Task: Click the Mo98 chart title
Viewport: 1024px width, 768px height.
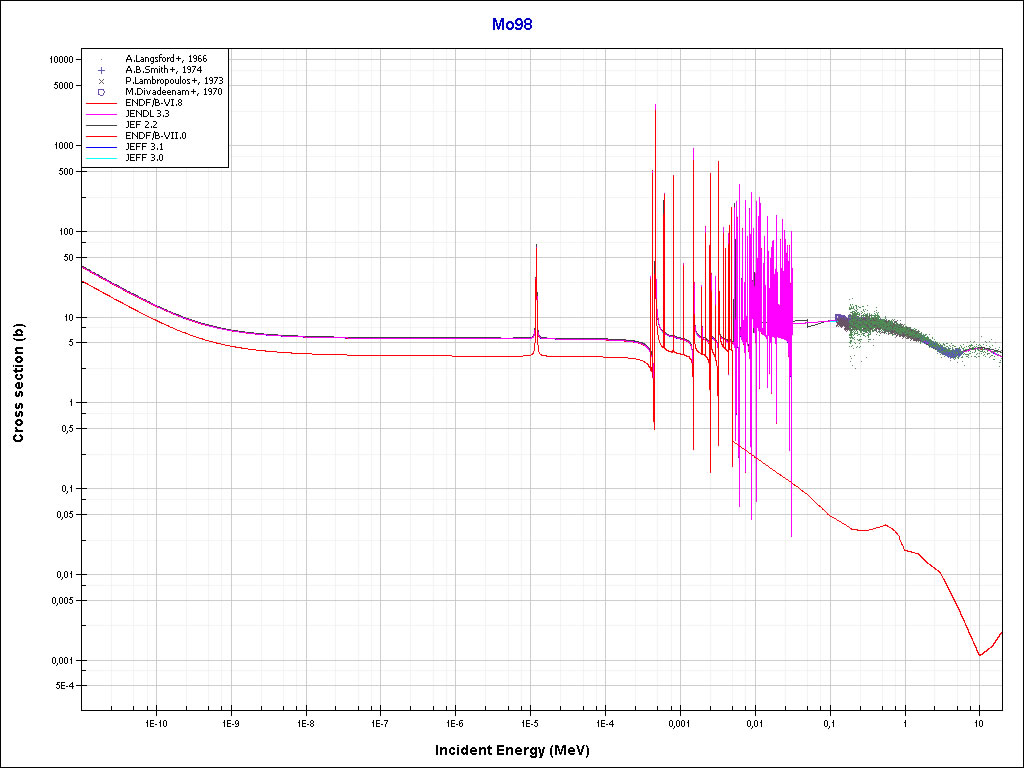Action: click(512, 25)
